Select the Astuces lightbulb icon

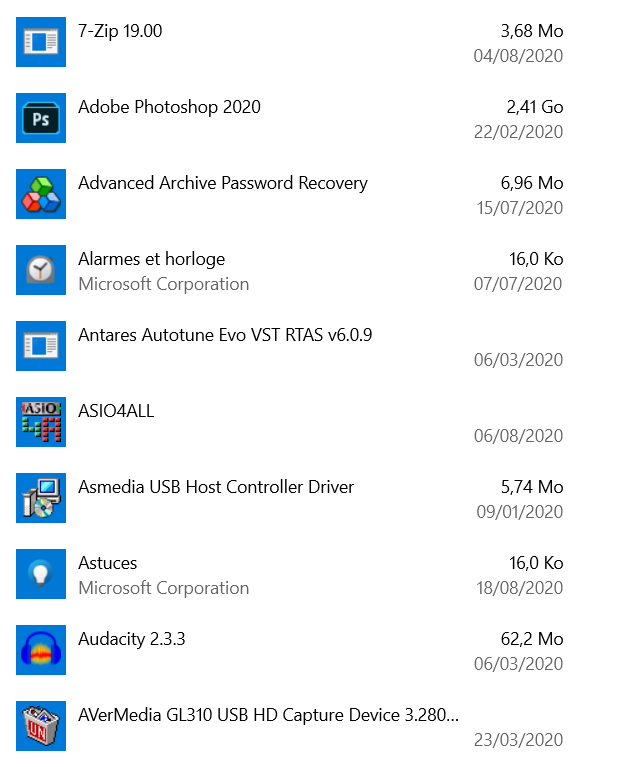tap(41, 574)
